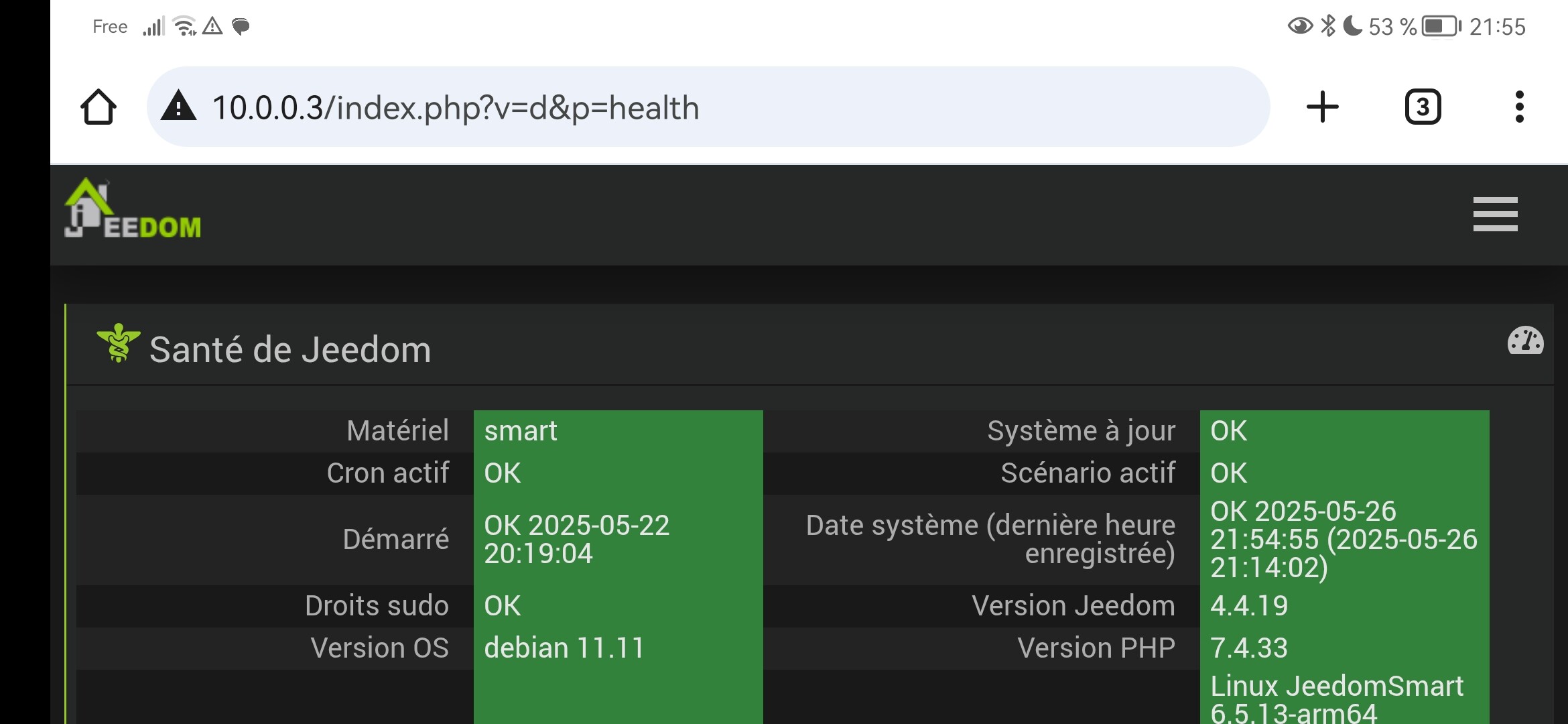1568x724 pixels.
Task: Tap the 'Démarré' label
Action: [396, 539]
